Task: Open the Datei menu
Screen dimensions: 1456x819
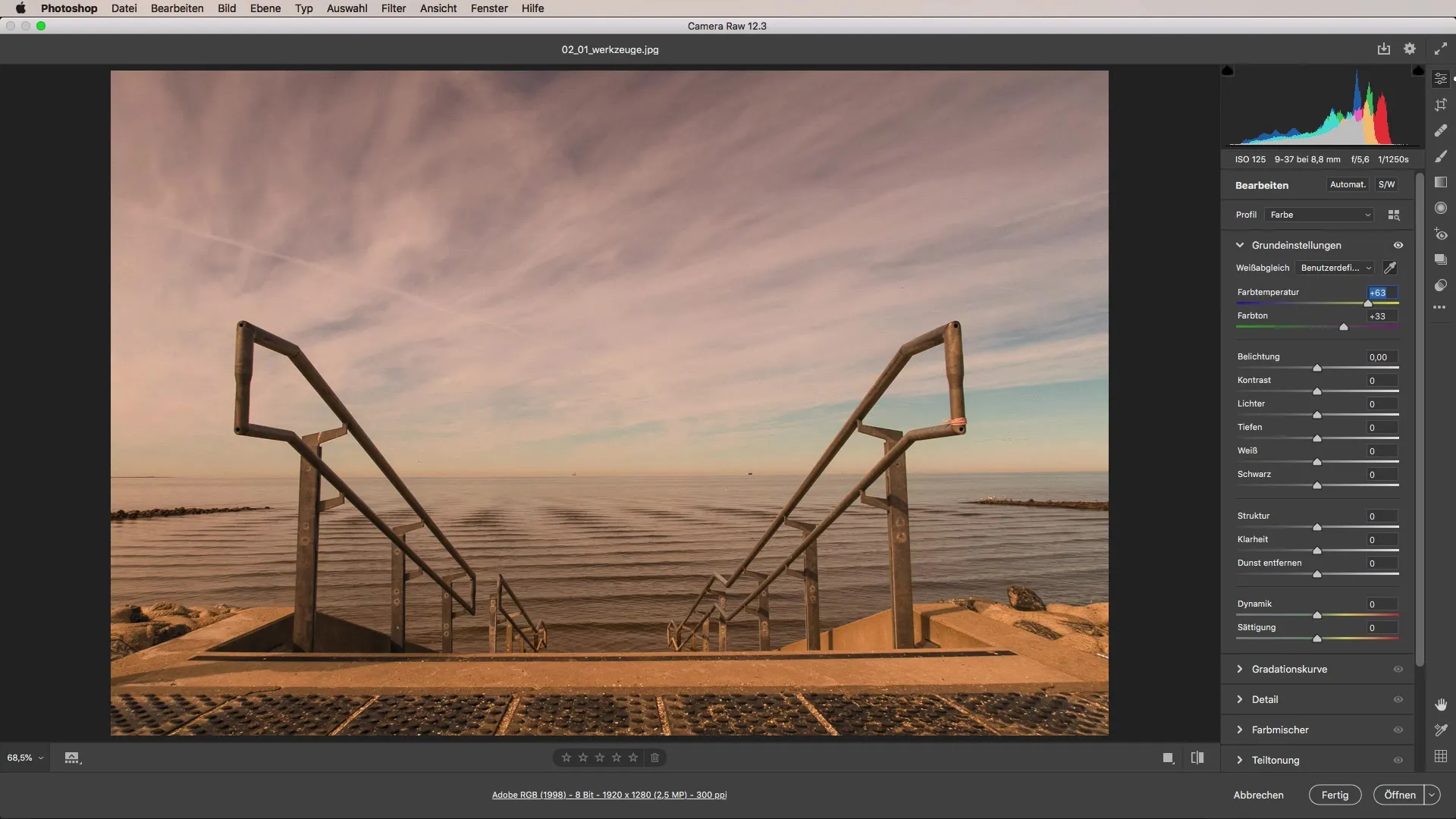Action: click(124, 8)
